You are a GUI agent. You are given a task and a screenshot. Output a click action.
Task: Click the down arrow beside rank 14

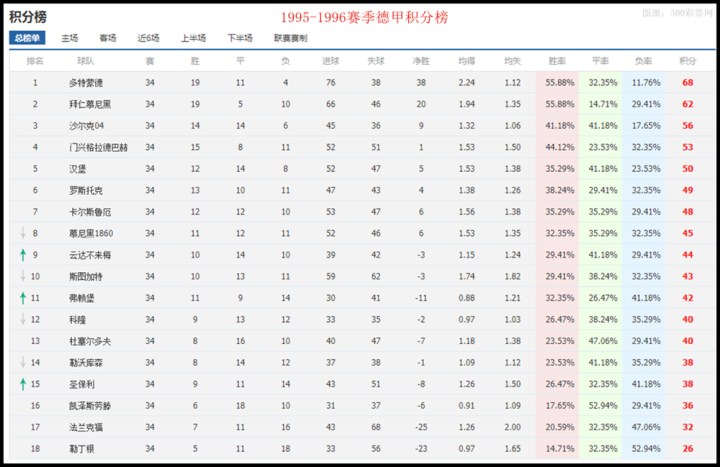(x=21, y=362)
